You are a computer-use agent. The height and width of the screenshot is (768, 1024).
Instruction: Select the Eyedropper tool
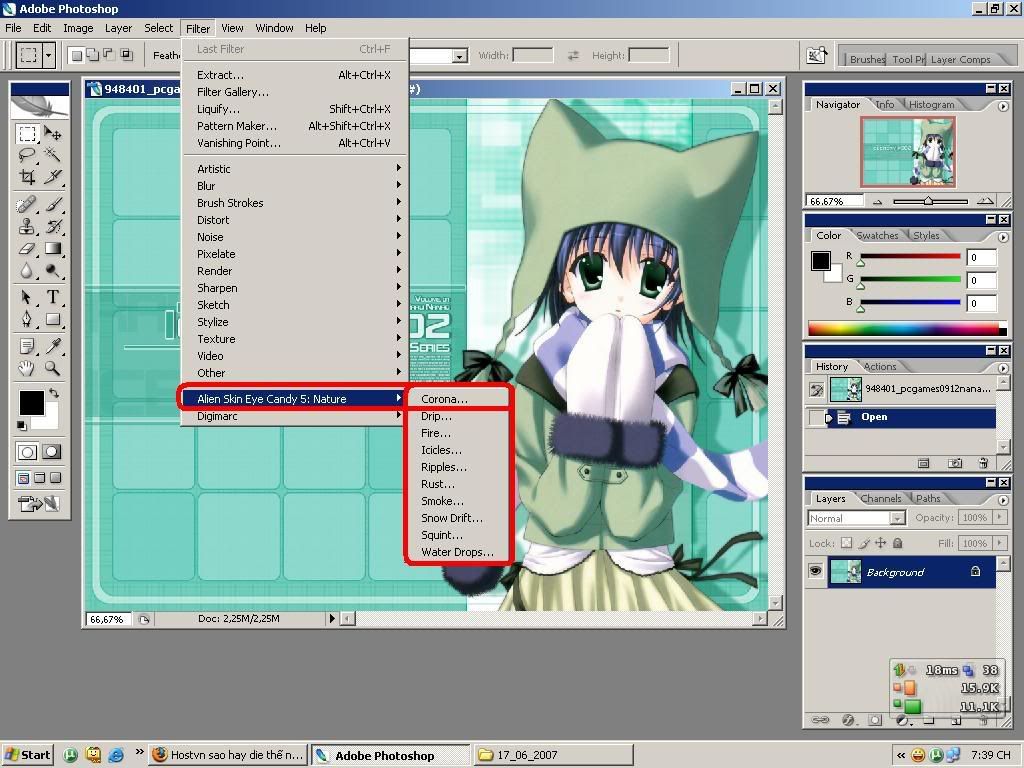pyautogui.click(x=53, y=347)
